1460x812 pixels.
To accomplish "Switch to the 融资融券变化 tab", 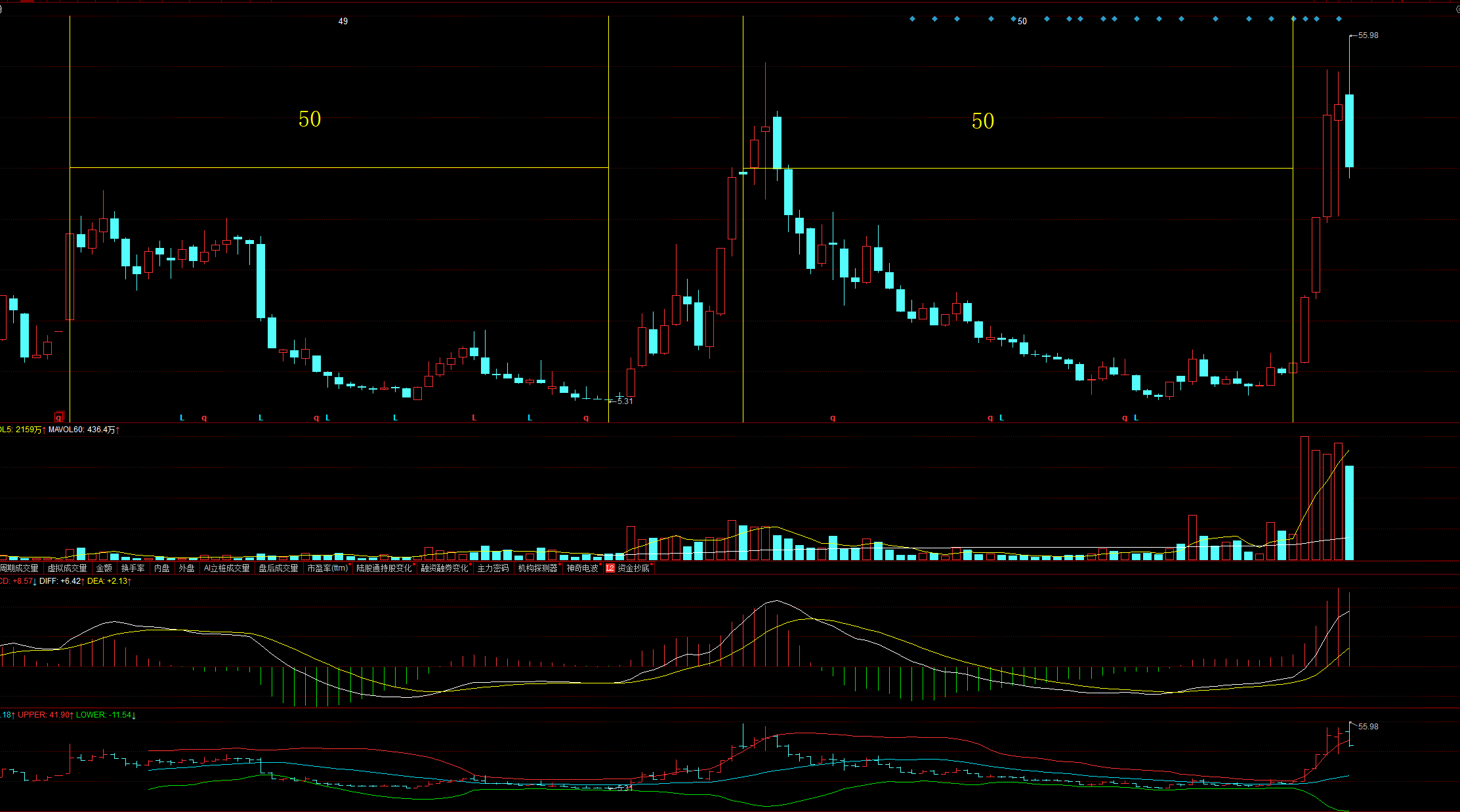I will [445, 568].
